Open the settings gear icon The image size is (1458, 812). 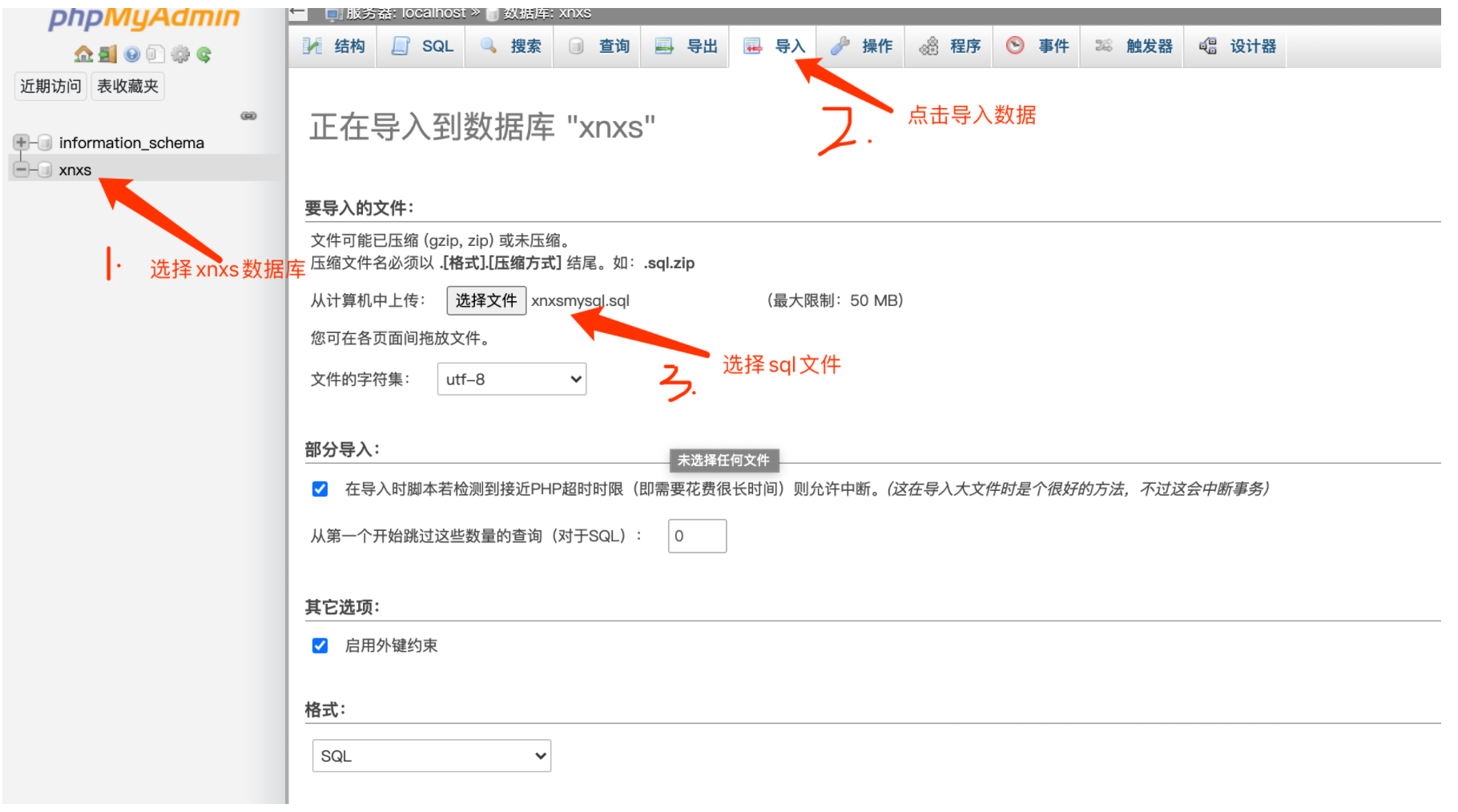180,54
